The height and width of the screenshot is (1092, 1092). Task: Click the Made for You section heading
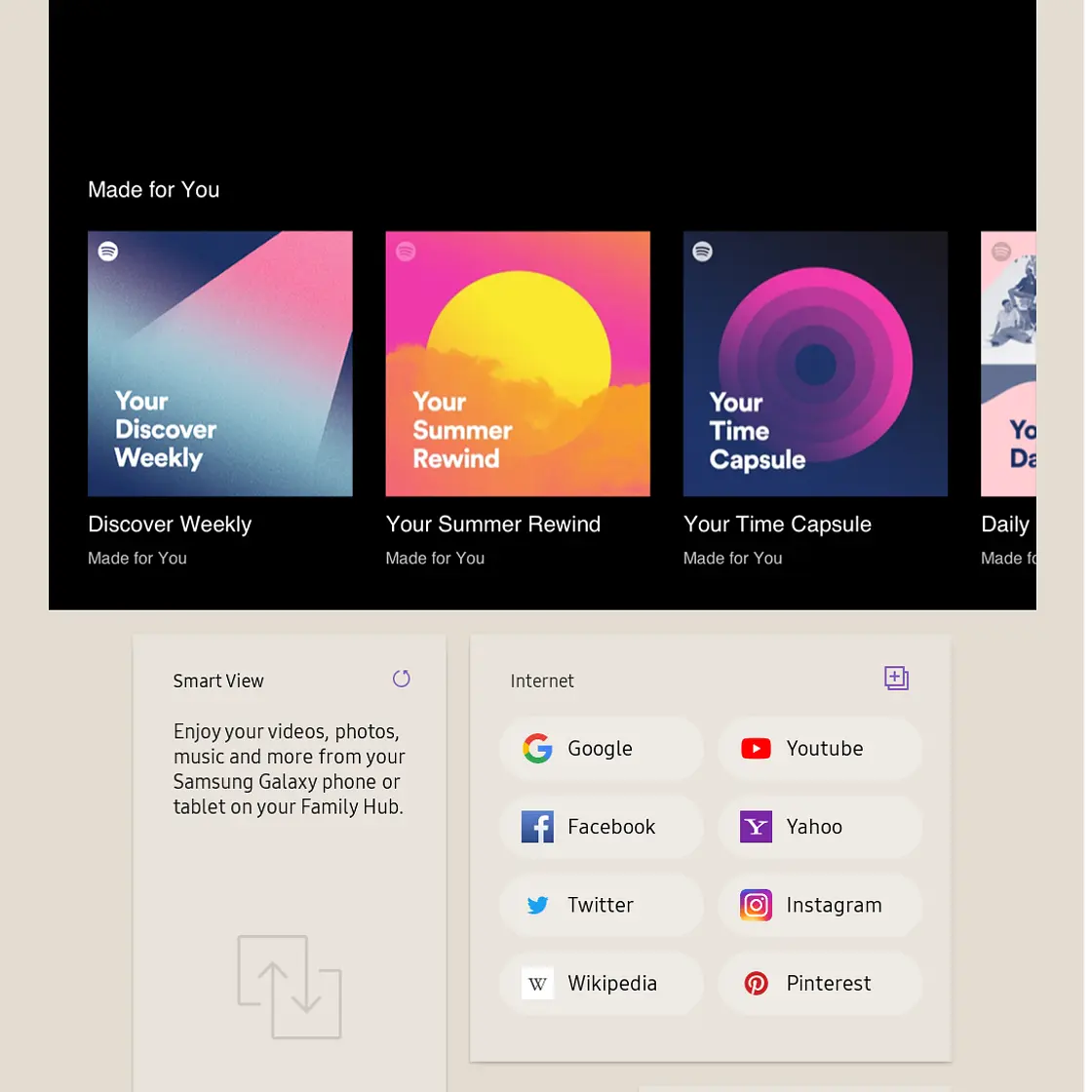(153, 189)
